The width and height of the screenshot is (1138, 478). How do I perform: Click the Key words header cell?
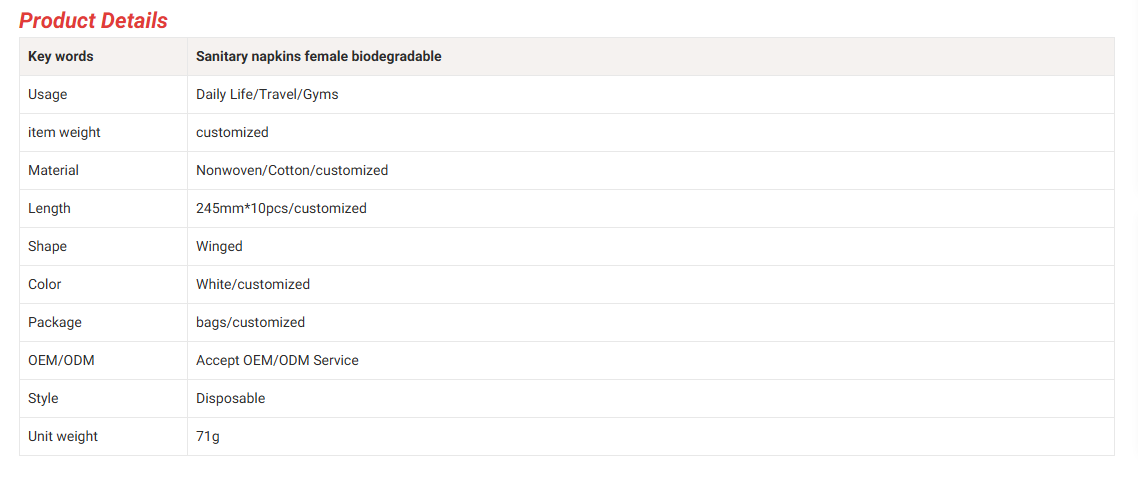(61, 56)
